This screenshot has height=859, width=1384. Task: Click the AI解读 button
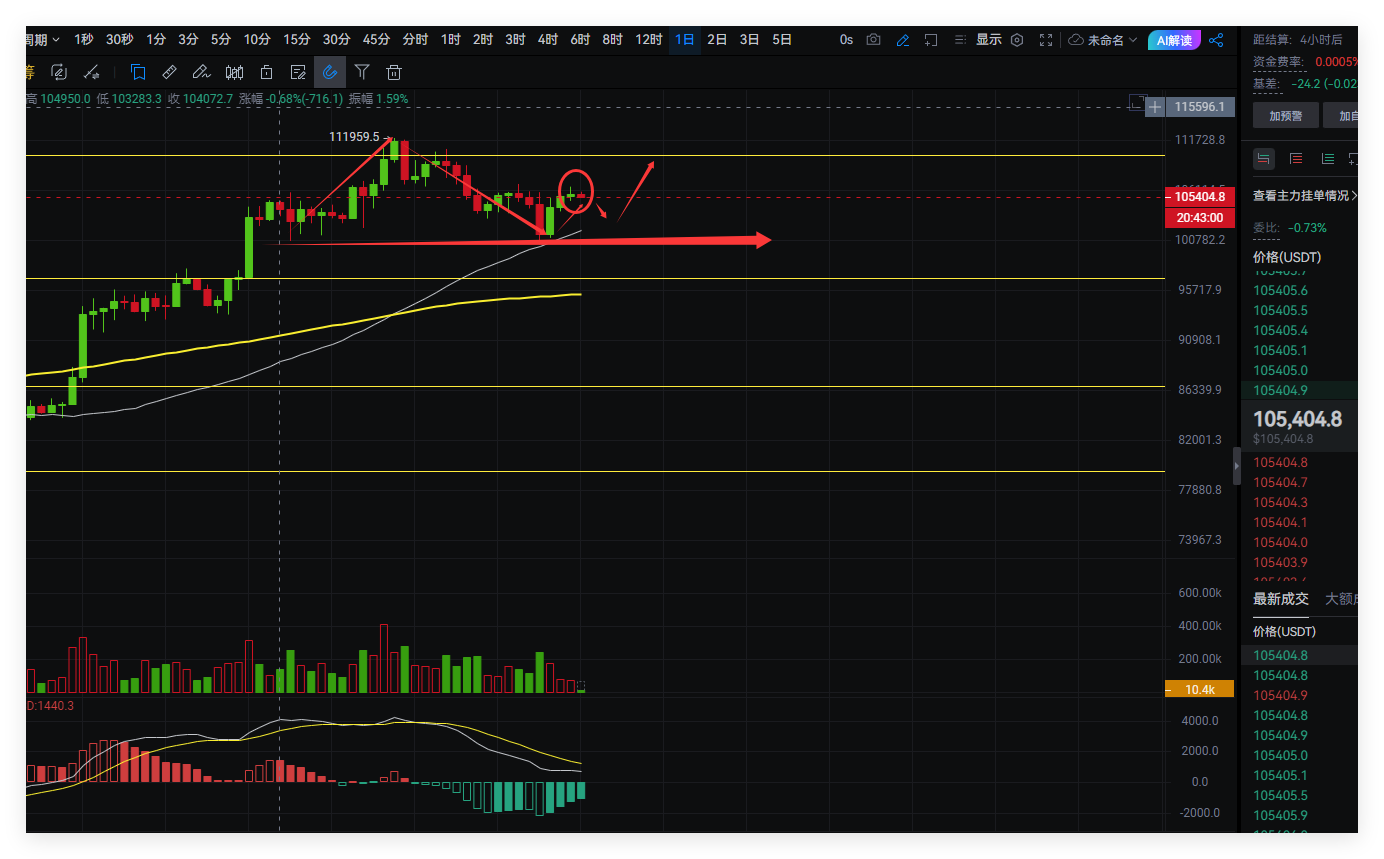click(x=1174, y=40)
